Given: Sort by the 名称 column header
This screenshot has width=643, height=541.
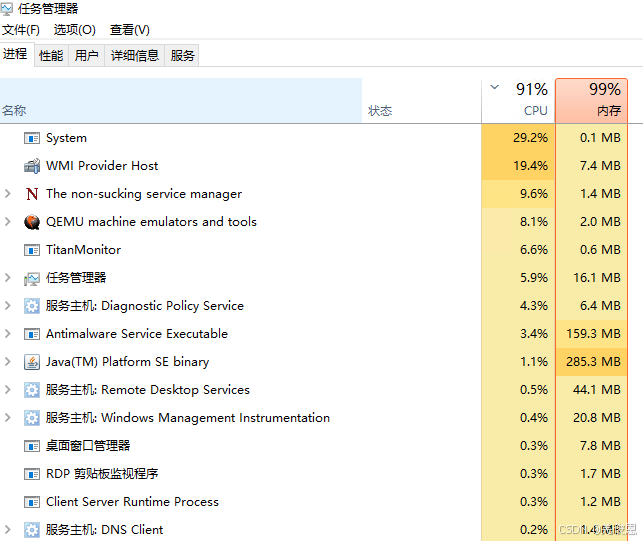Looking at the screenshot, I should [x=181, y=100].
